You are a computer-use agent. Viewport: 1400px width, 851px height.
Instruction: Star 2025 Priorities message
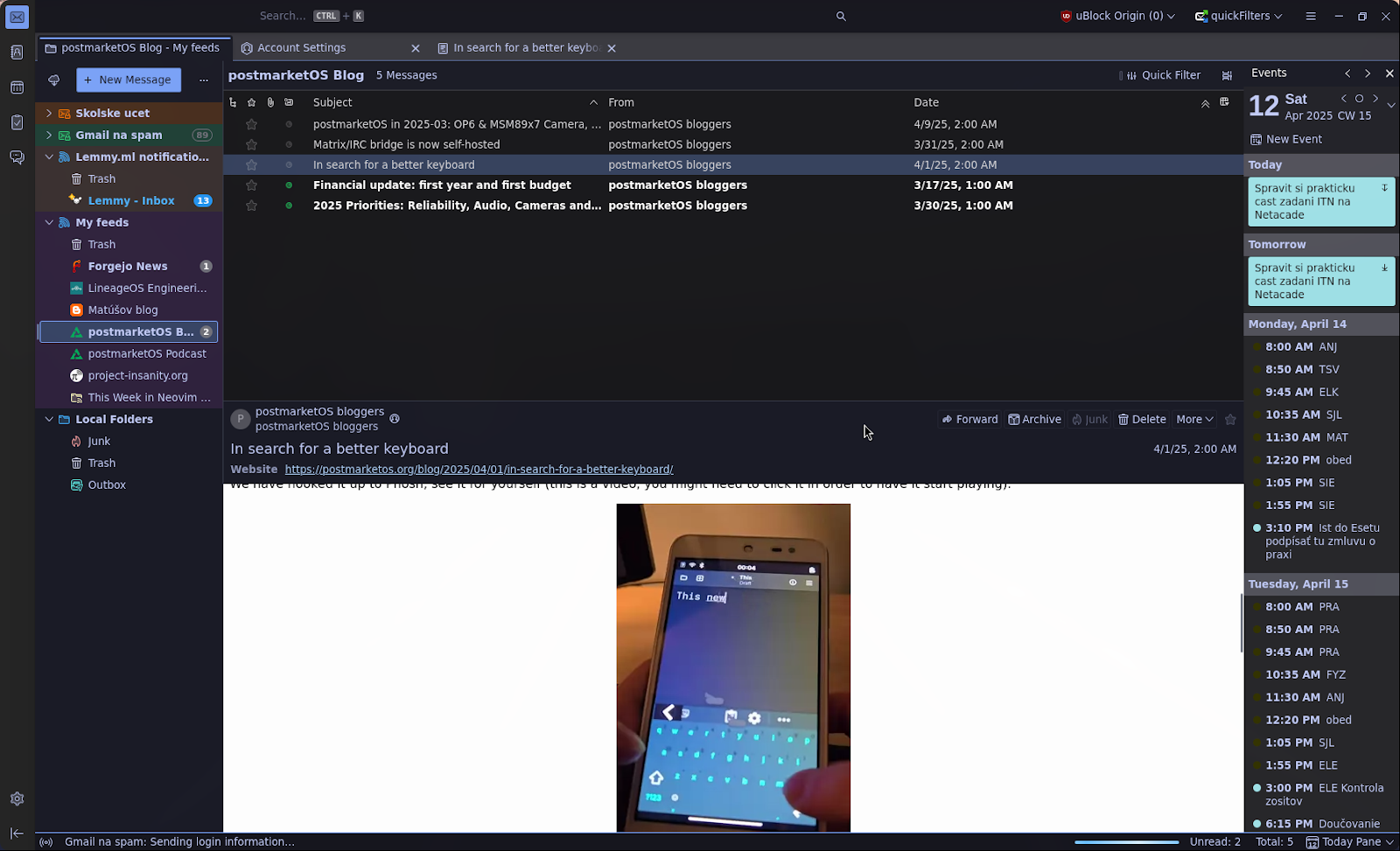coord(252,206)
